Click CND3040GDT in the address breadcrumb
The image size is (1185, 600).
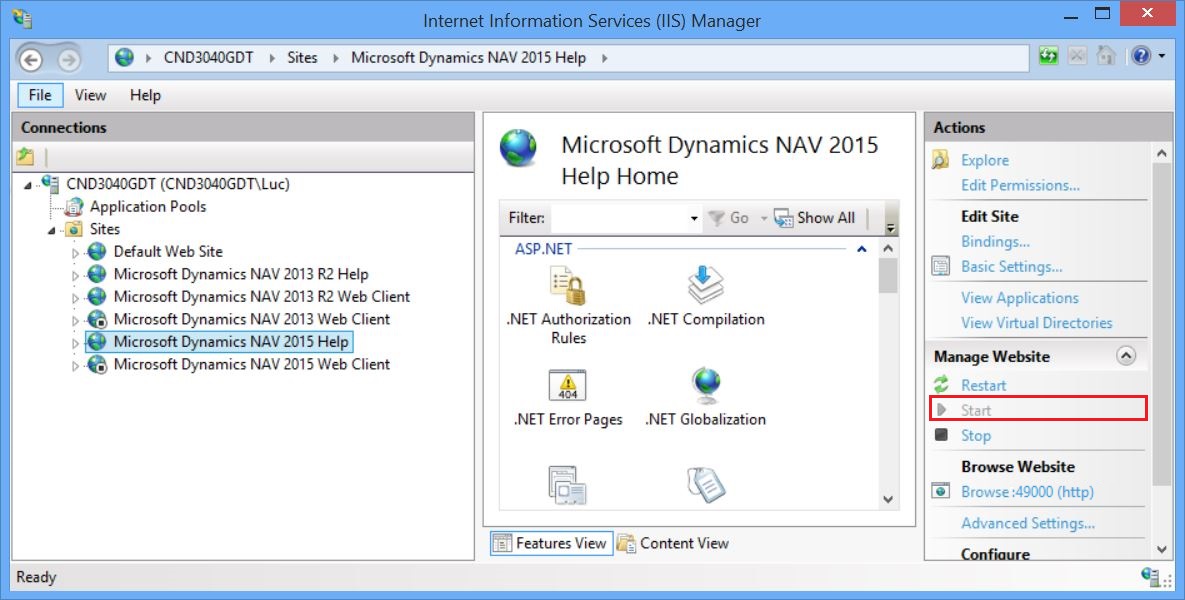pos(209,57)
